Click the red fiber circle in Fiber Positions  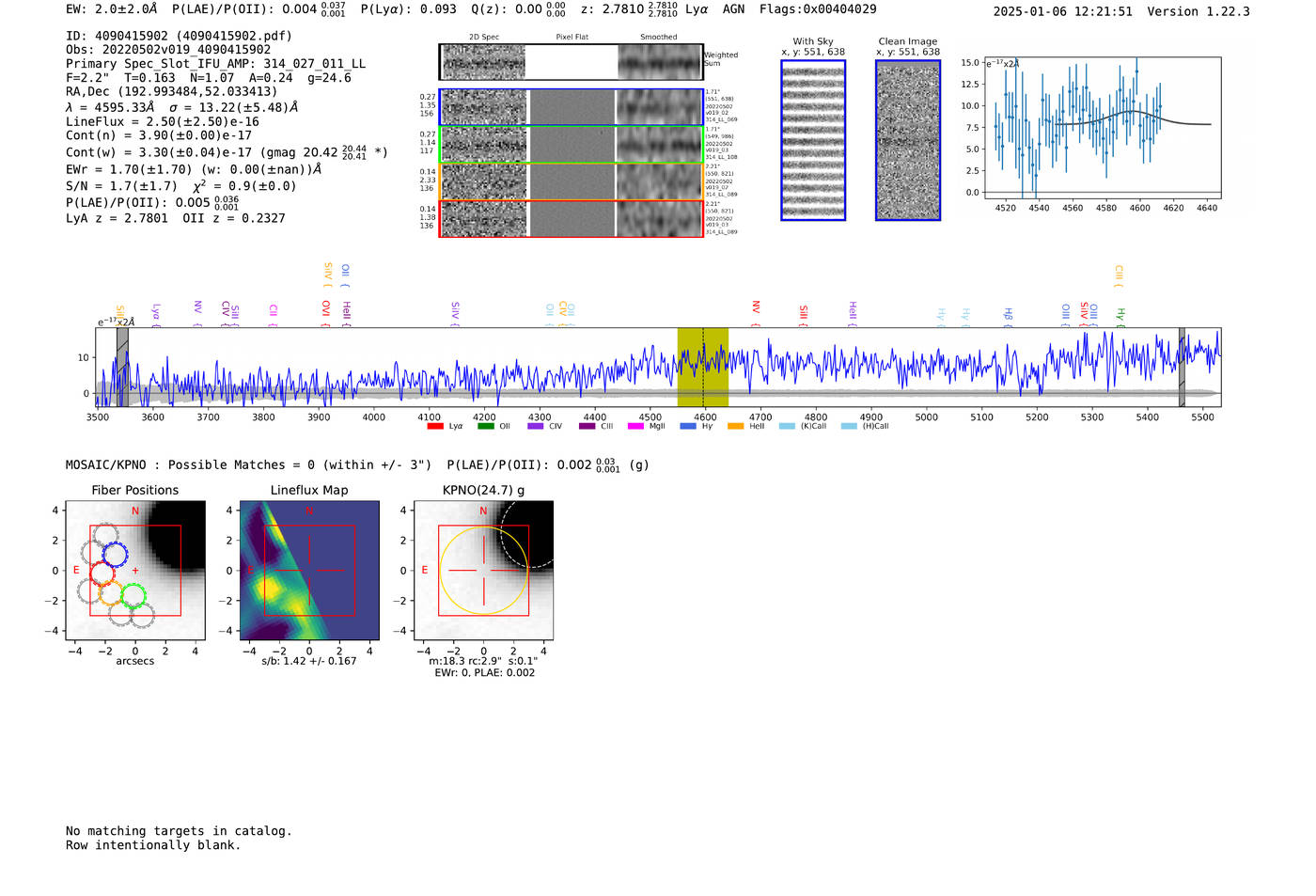click(102, 572)
